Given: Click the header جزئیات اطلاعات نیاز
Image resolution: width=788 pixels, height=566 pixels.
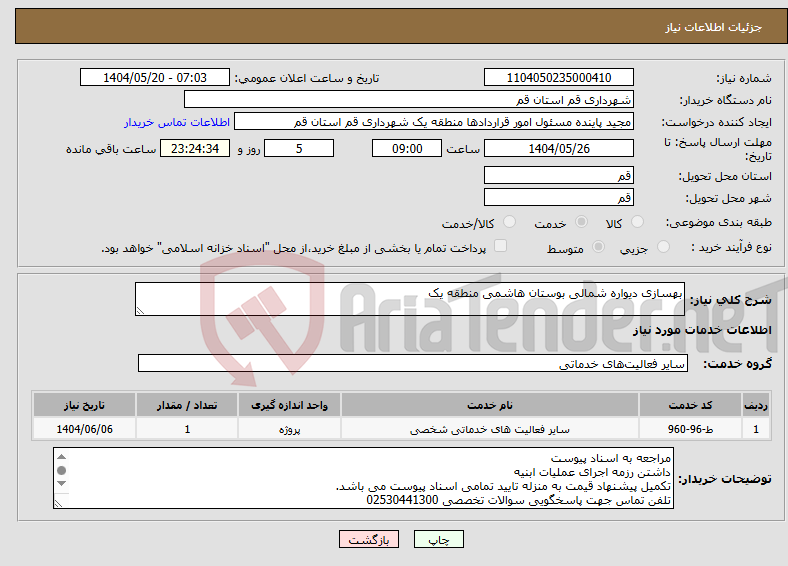Looking at the screenshot, I should (x=714, y=27).
